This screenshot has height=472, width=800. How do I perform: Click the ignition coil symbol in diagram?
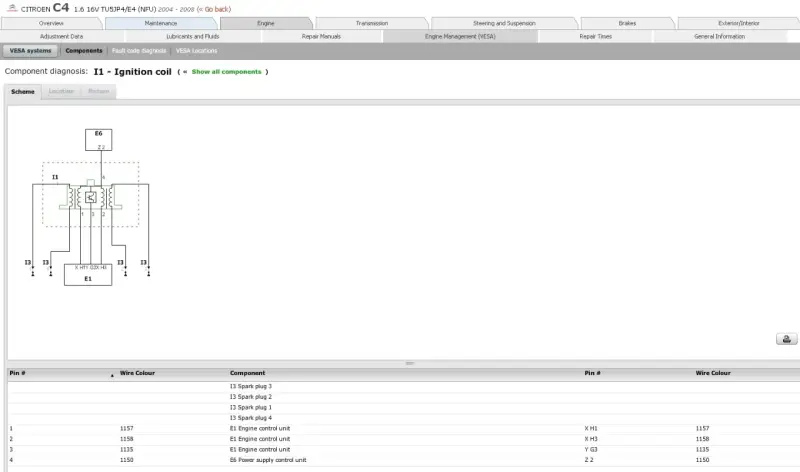pos(91,197)
